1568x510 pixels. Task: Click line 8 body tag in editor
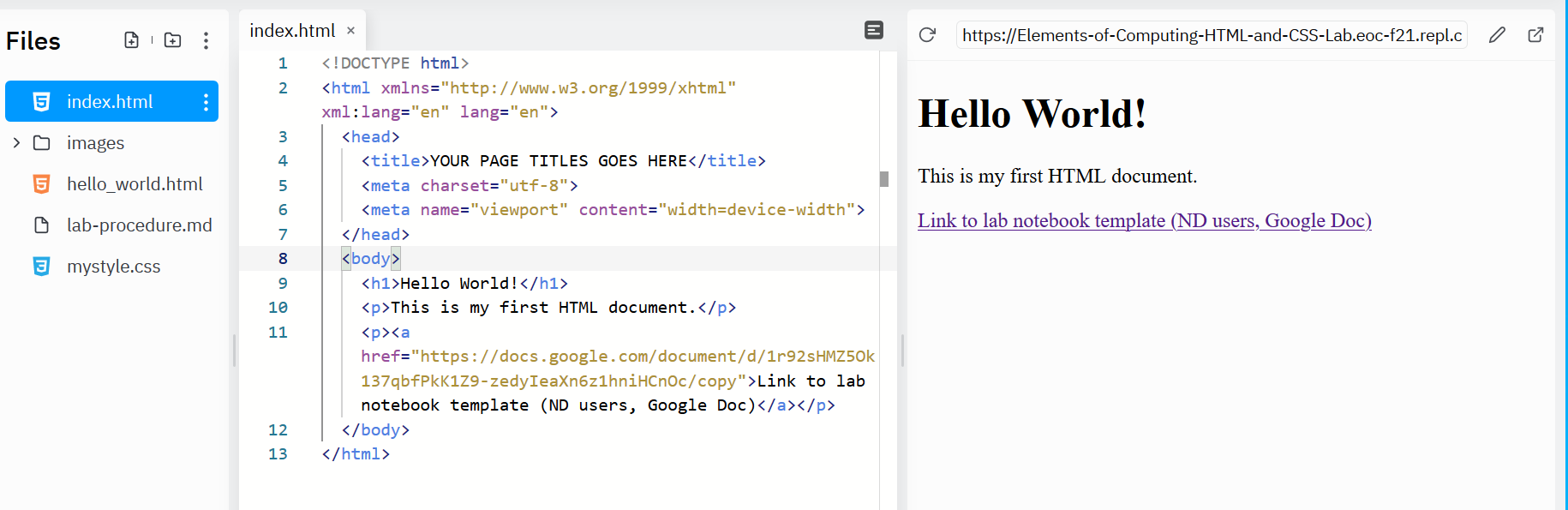[x=371, y=259]
